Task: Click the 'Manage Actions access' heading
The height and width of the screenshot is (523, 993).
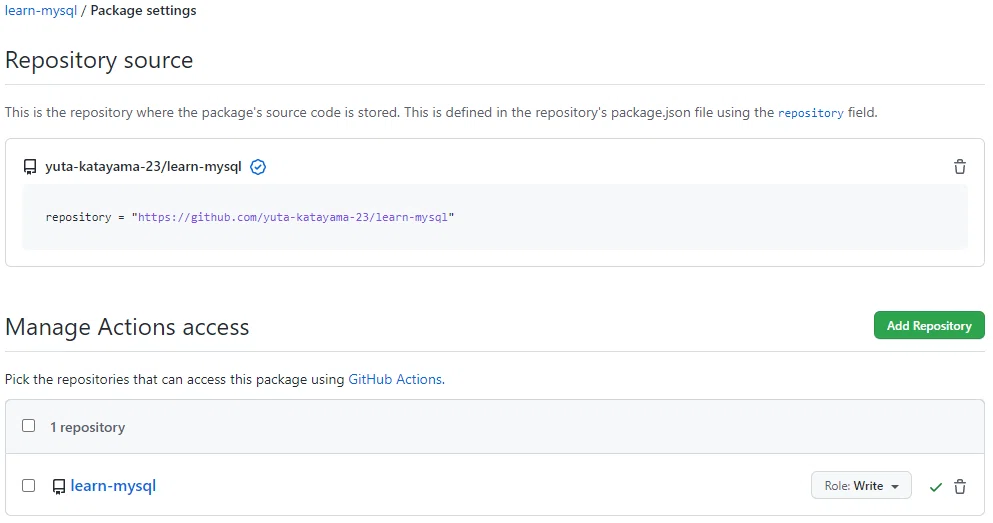Action: pyautogui.click(x=127, y=327)
